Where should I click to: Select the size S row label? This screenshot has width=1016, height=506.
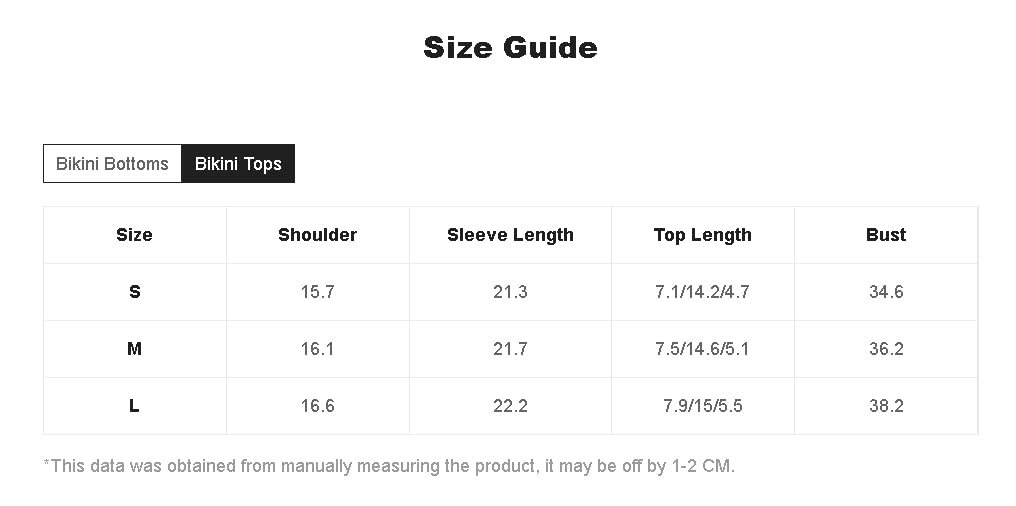(135, 292)
